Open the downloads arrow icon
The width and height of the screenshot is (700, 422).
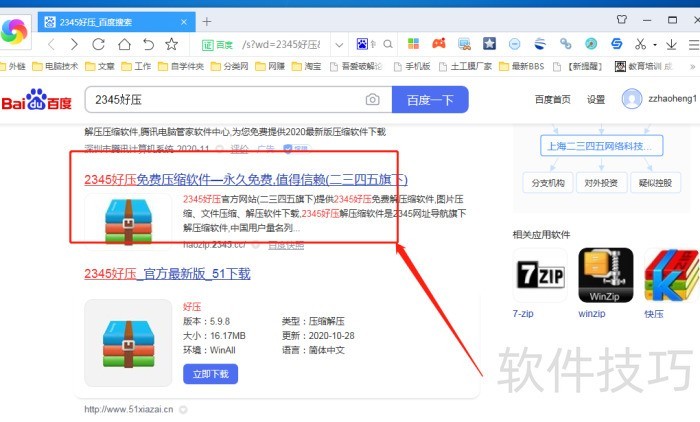pos(671,44)
